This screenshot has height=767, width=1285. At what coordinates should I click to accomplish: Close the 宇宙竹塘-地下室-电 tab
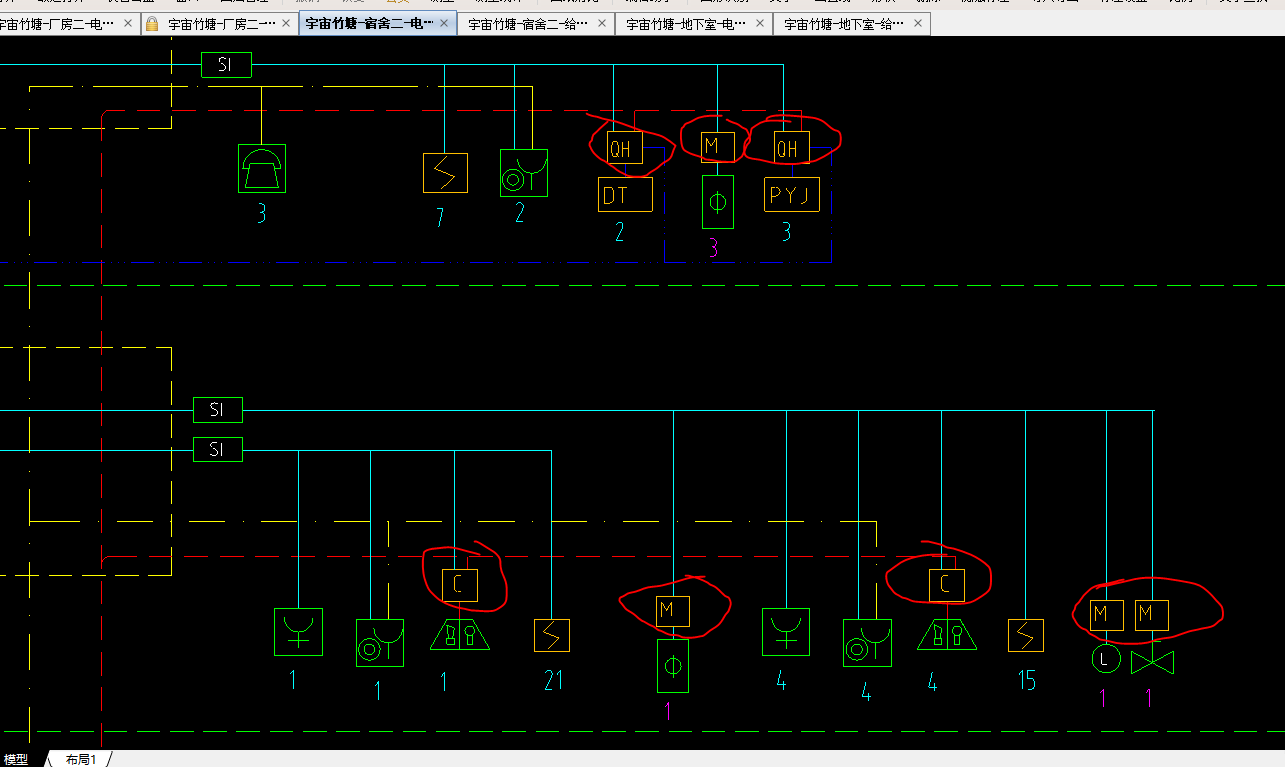point(760,23)
